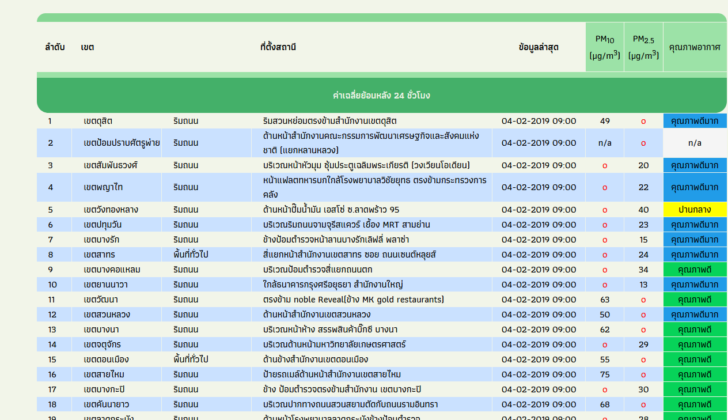Select district name เขตดุสิต
Screen dimensions: 728x420
click(x=98, y=121)
